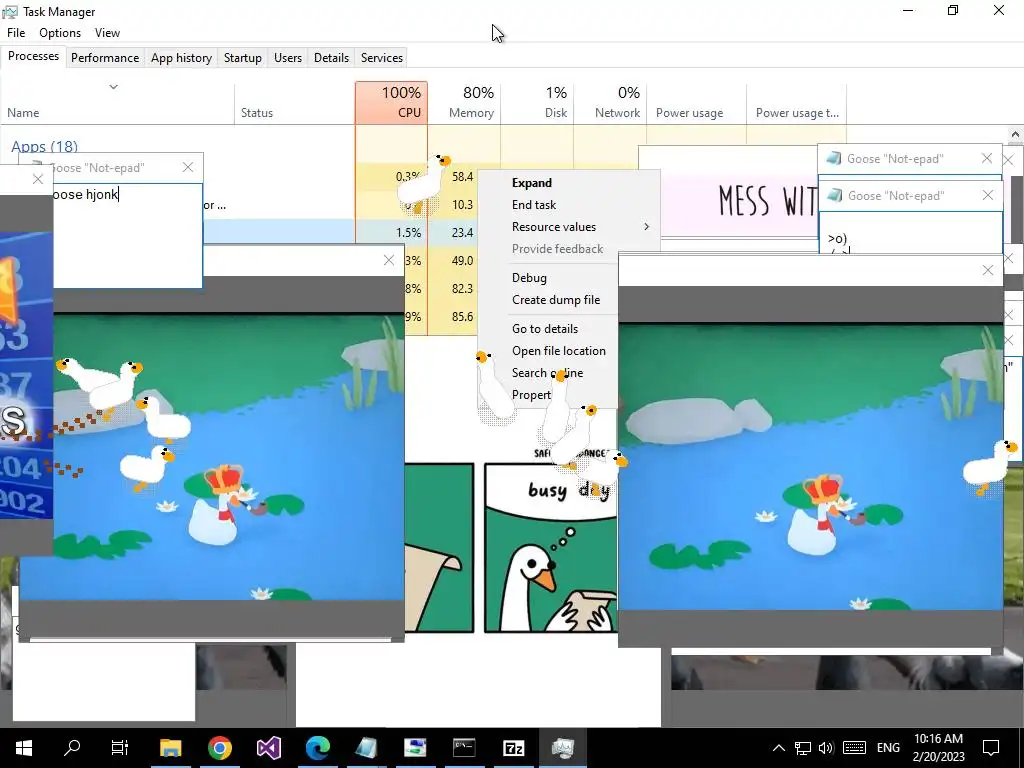Click the 82.3 memory value cell

tap(462, 289)
